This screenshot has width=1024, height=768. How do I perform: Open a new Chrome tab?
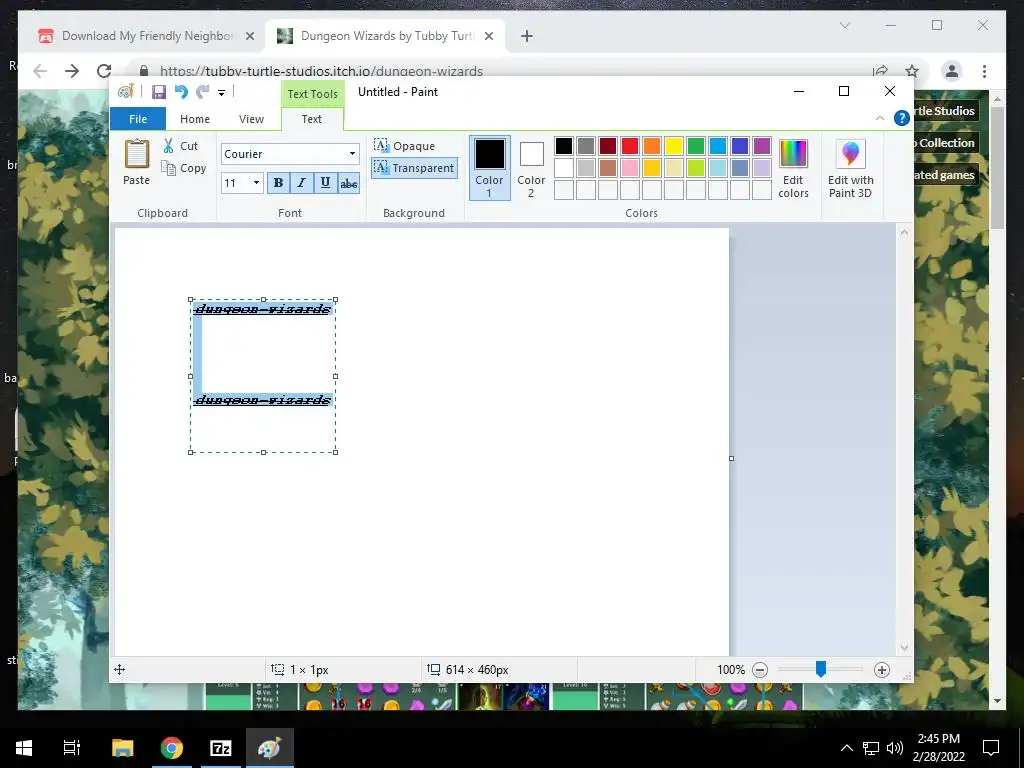pyautogui.click(x=526, y=36)
